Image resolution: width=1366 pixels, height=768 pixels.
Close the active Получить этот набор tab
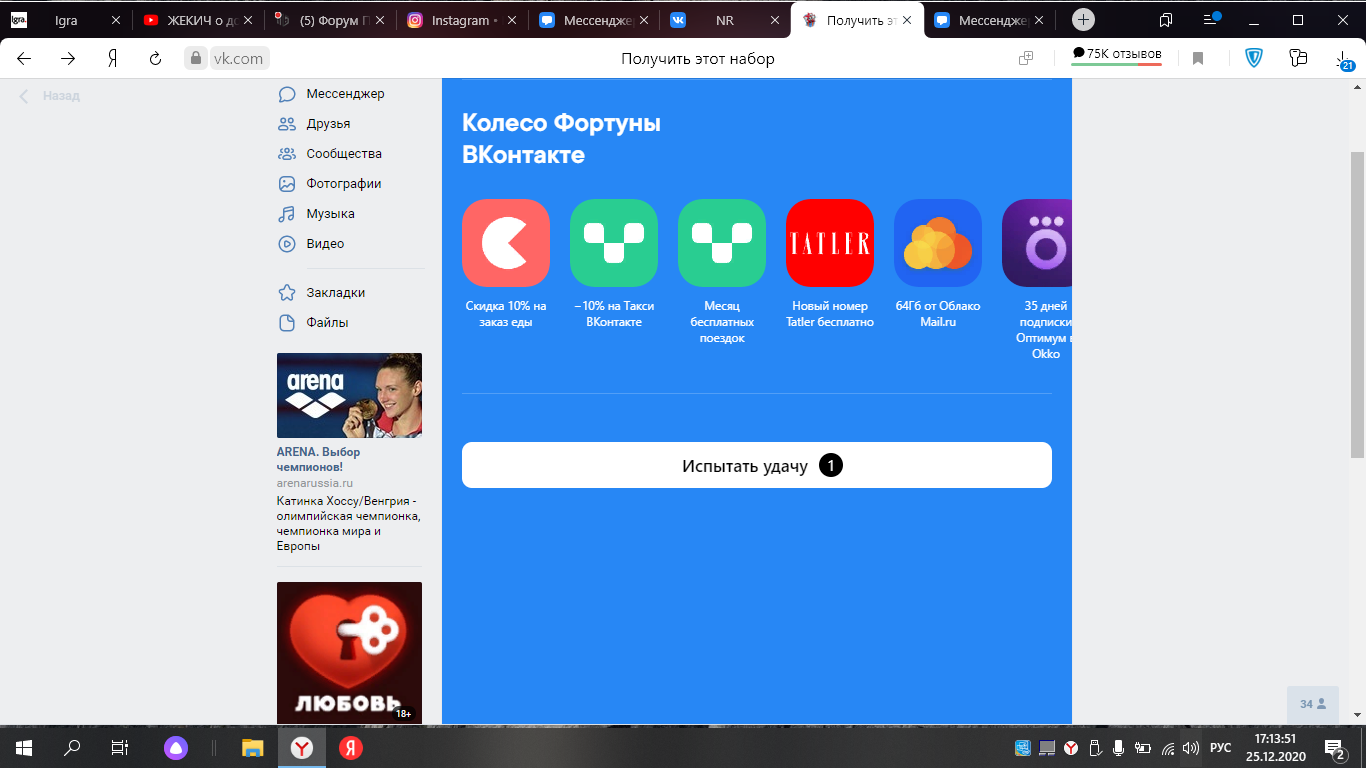coord(906,20)
